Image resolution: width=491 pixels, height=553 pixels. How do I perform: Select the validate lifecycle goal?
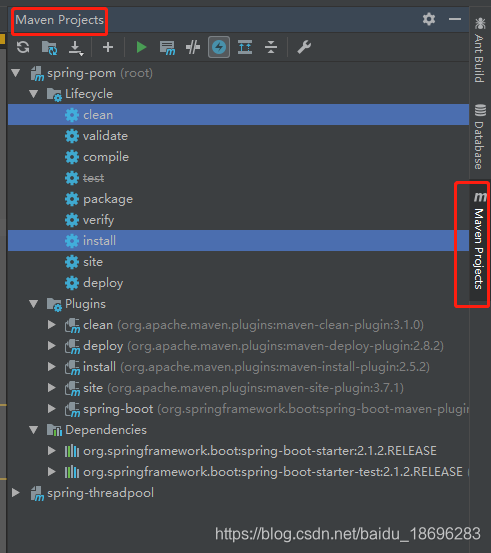[x=238, y=136]
